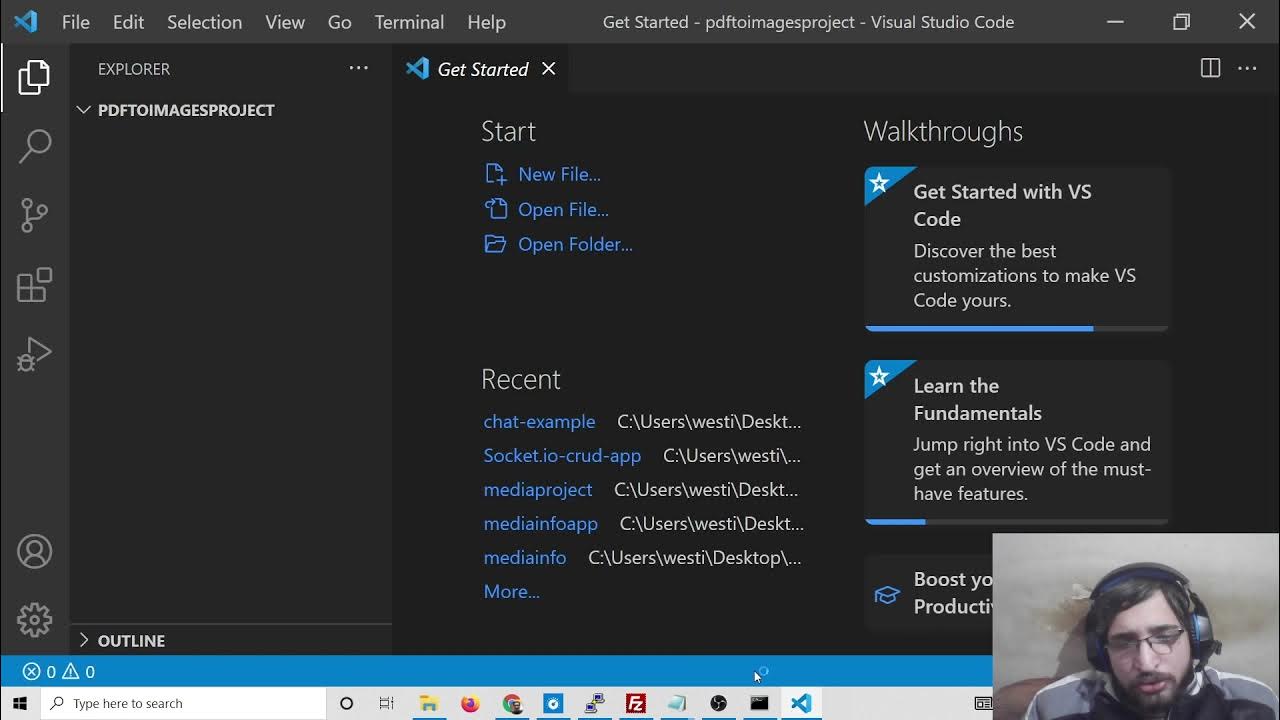Viewport: 1280px width, 720px height.
Task: Click the New File... link
Action: click(558, 174)
